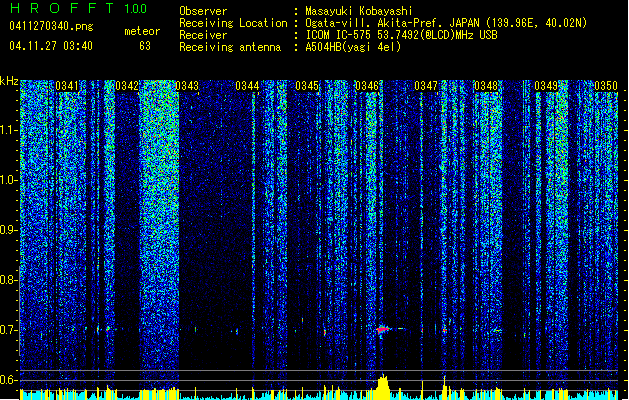The height and width of the screenshot is (400, 629).
Task: Click the A504HB(yagi 4el) antenna text
Action: [x=353, y=47]
